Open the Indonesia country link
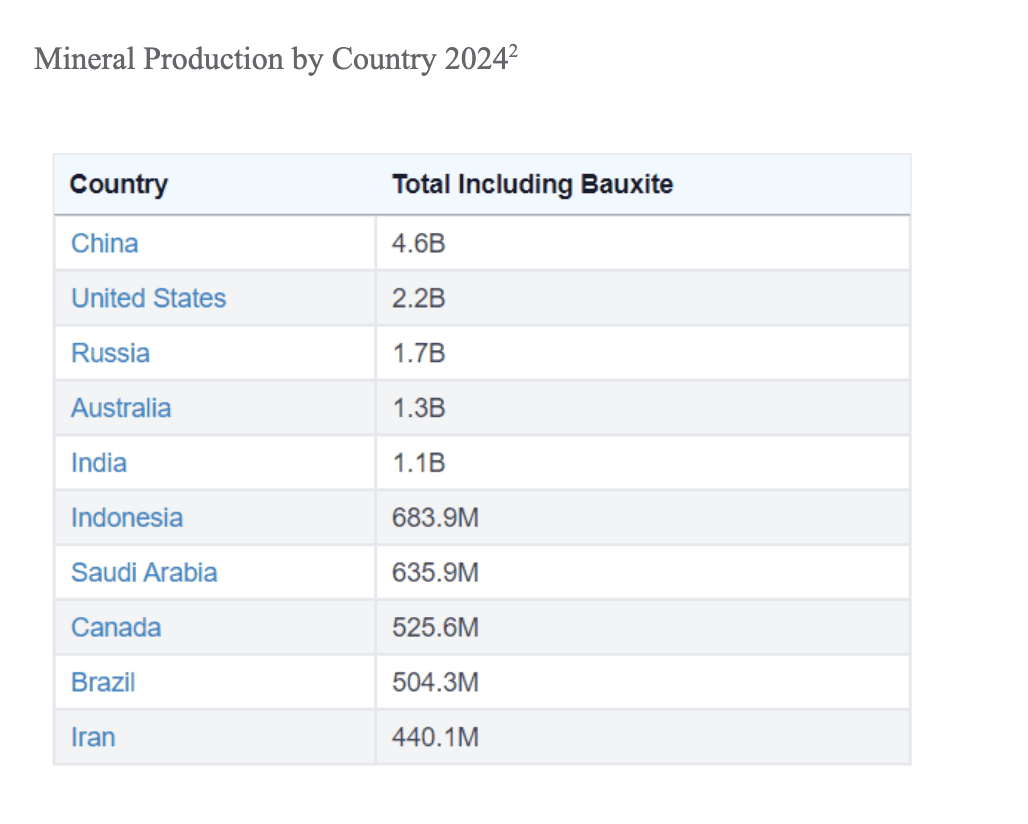This screenshot has height=824, width=1028. pos(126,518)
